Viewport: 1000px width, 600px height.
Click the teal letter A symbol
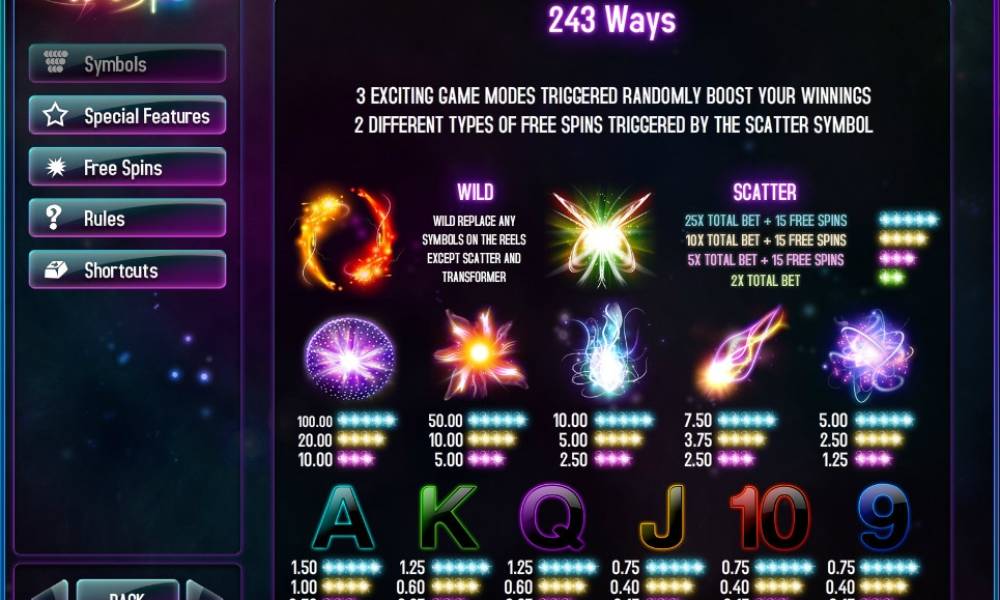(x=343, y=518)
